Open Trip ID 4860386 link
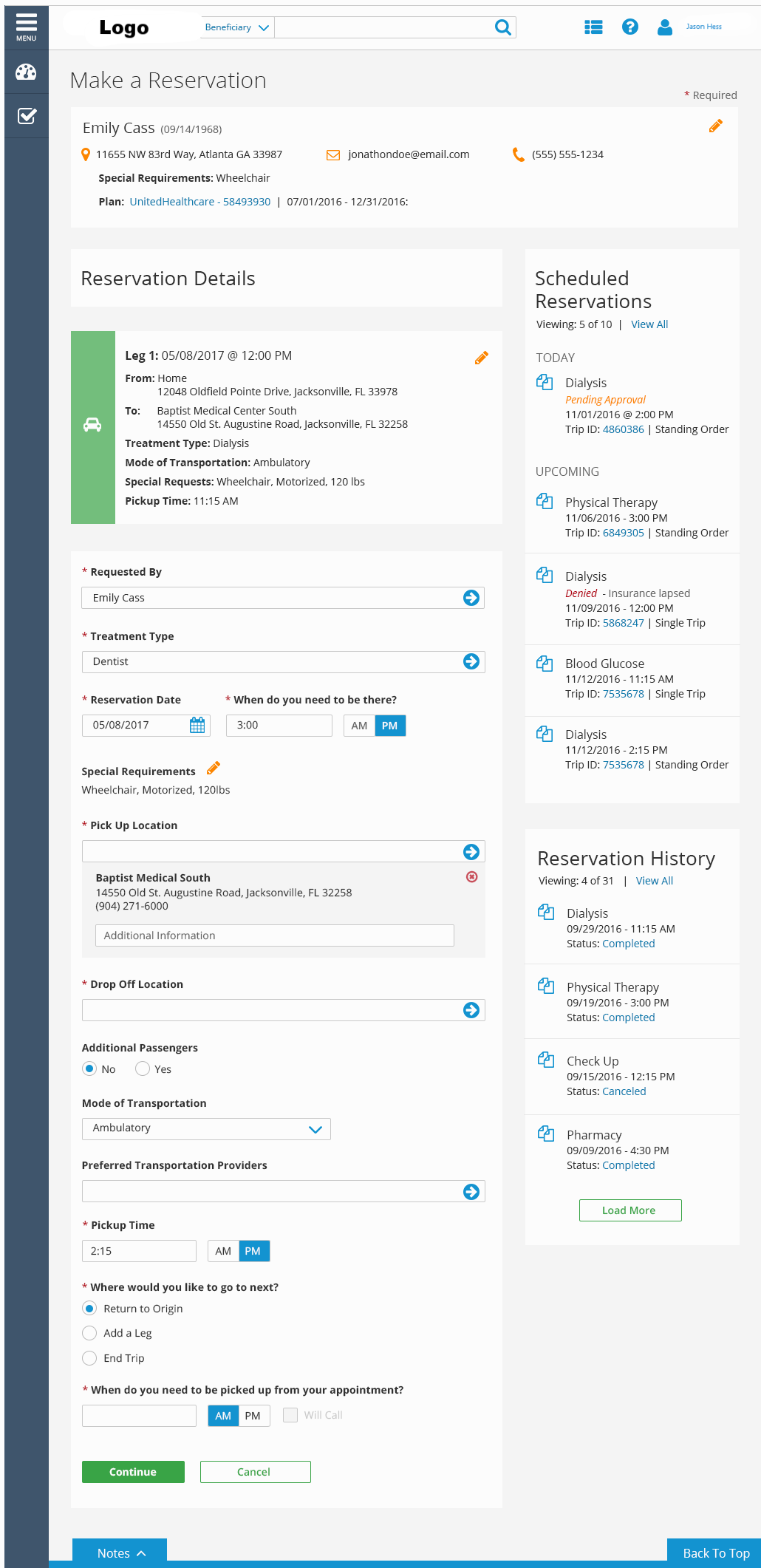The width and height of the screenshot is (761, 1568). [x=624, y=429]
